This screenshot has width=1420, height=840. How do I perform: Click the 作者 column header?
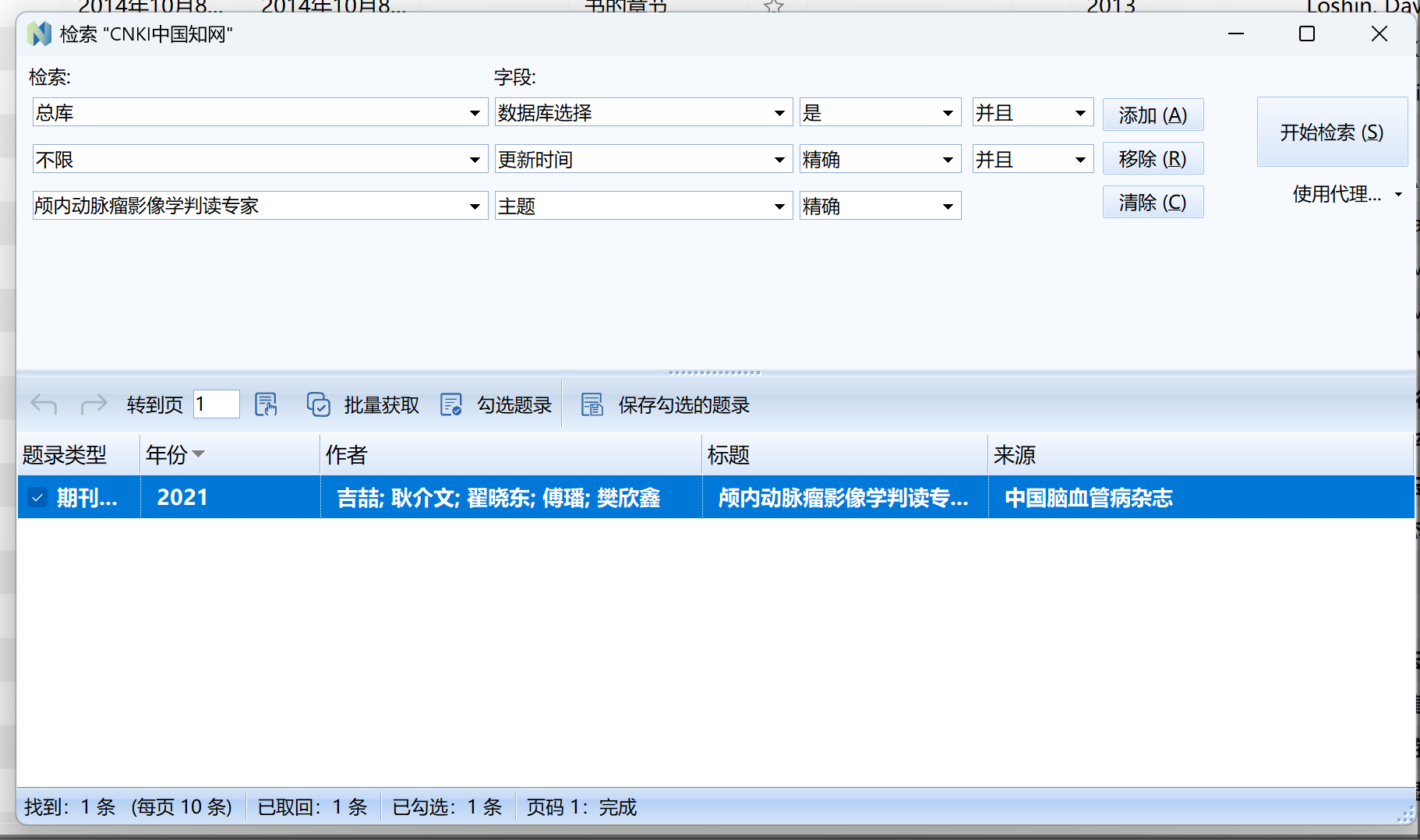[511, 454]
